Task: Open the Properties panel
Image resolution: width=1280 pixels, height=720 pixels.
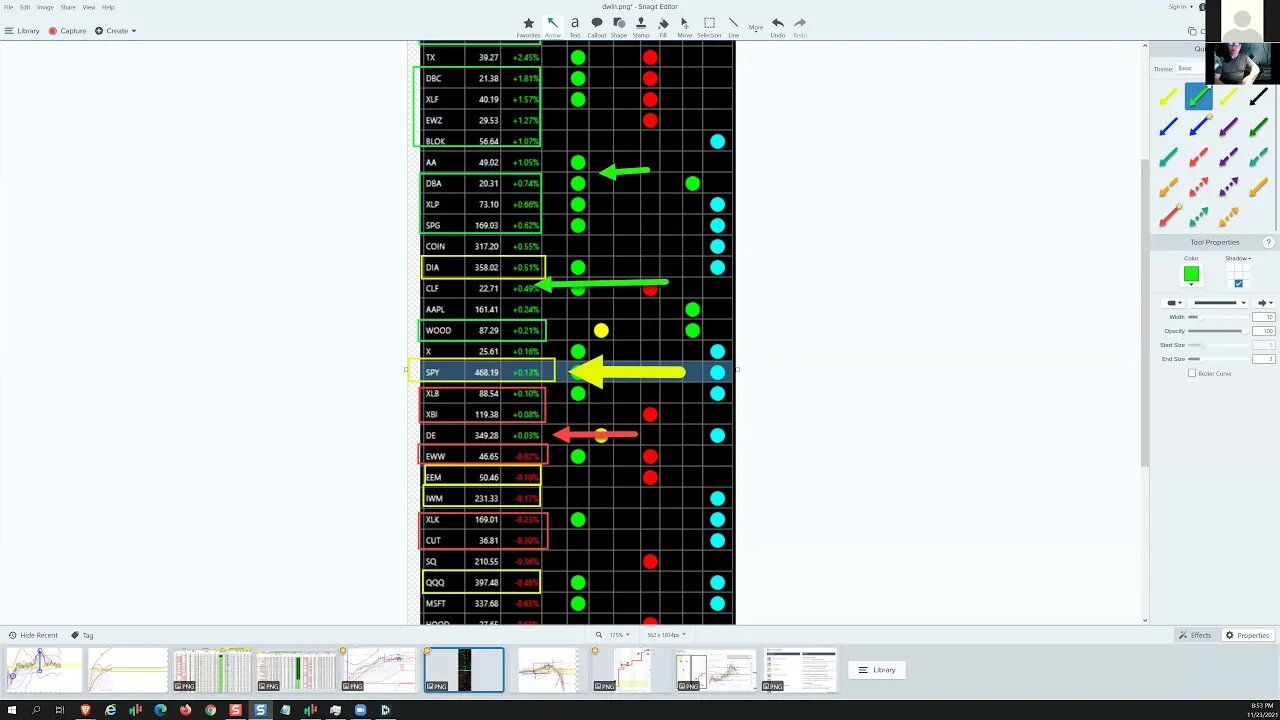Action: point(1247,635)
